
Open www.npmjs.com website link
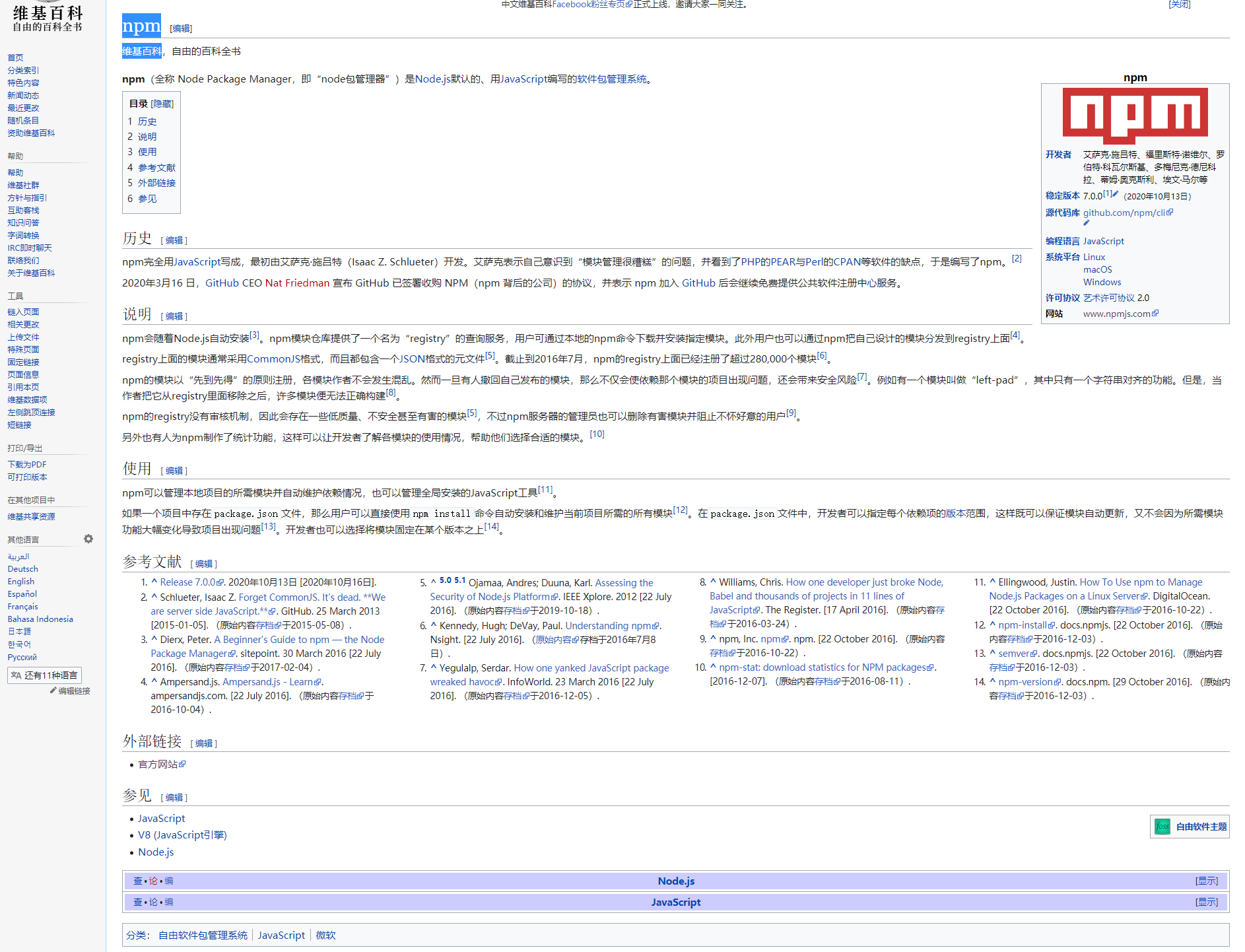1120,314
